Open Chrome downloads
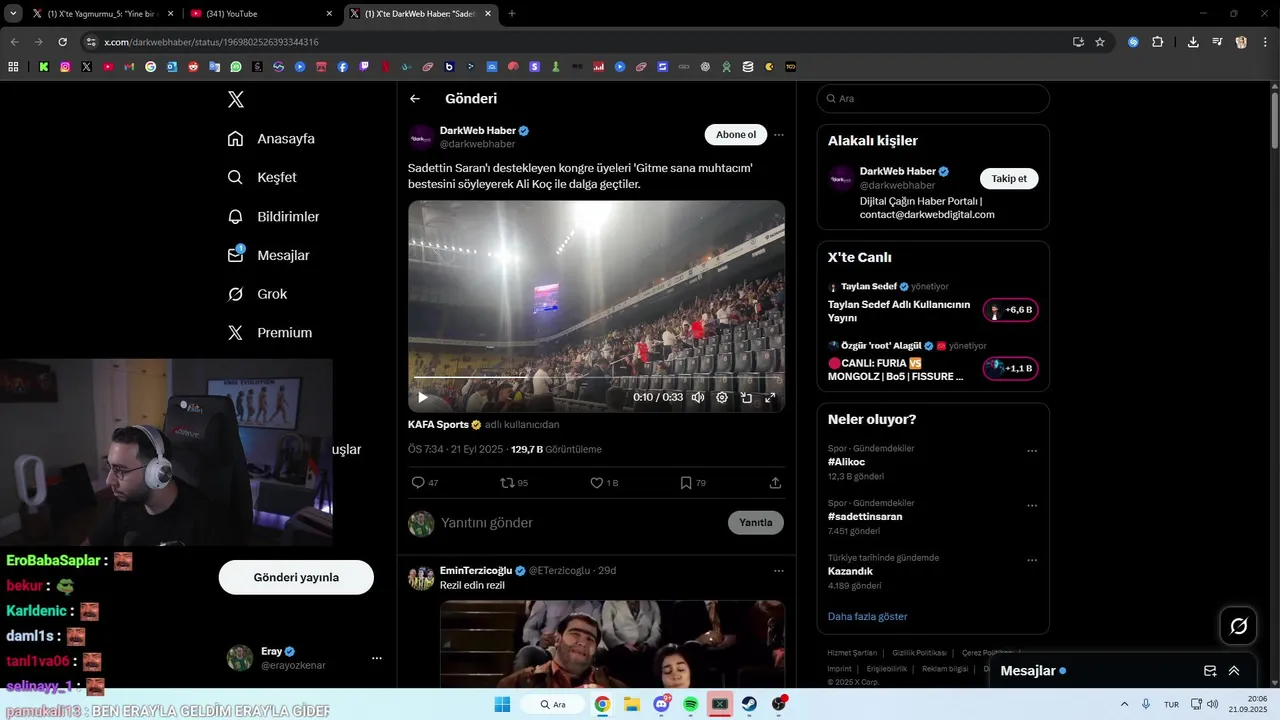The width and height of the screenshot is (1280, 720). click(x=1193, y=42)
